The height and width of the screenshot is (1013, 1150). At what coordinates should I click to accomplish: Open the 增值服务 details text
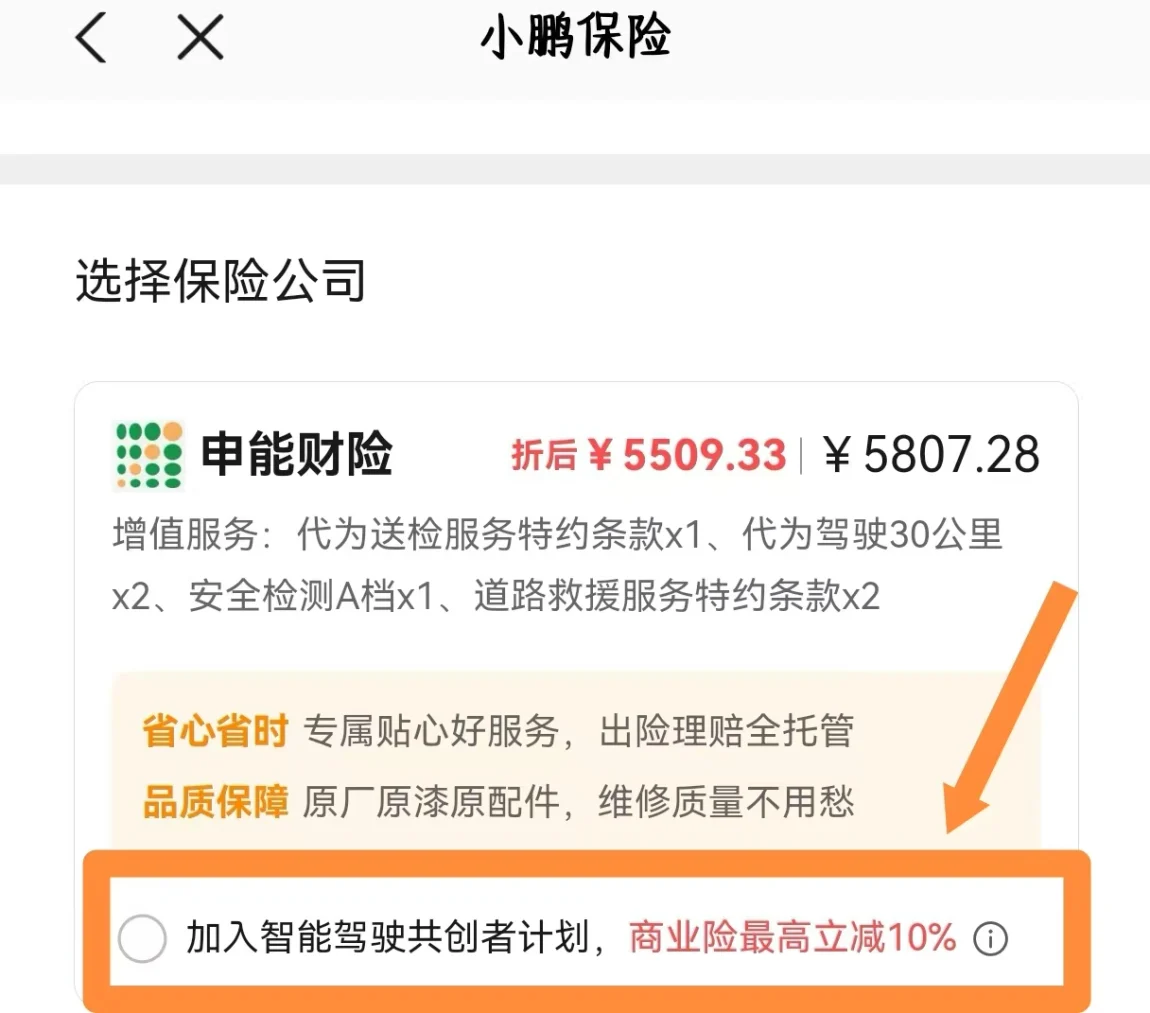pos(557,565)
